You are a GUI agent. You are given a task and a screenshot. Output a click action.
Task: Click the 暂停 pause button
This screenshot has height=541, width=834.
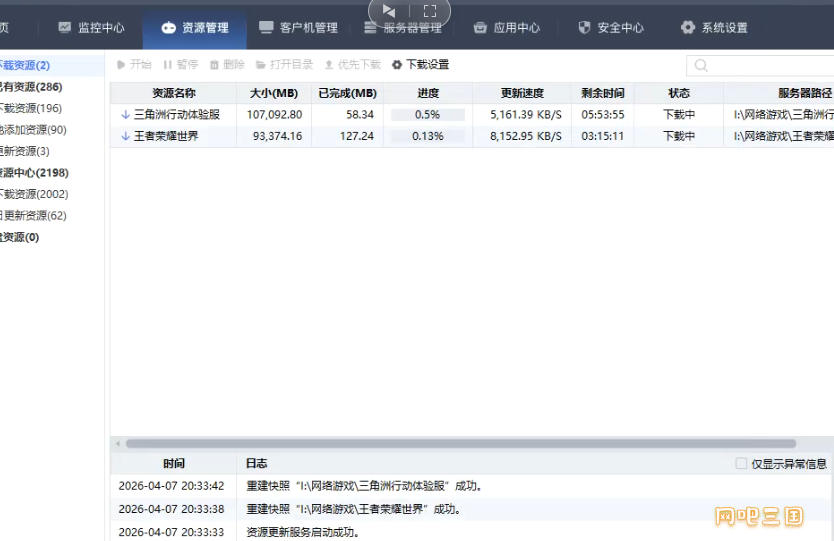point(181,65)
